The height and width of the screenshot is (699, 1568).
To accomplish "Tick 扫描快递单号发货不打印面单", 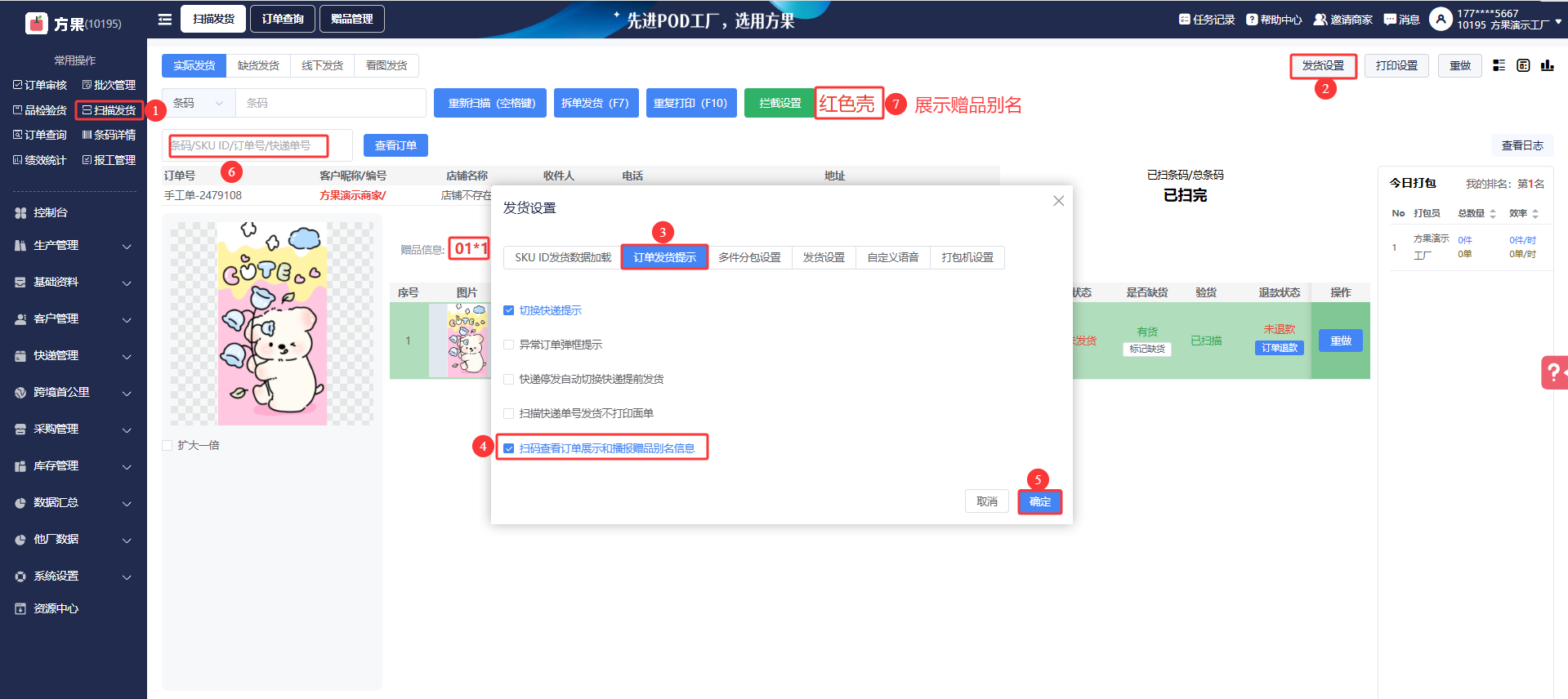I will click(509, 413).
